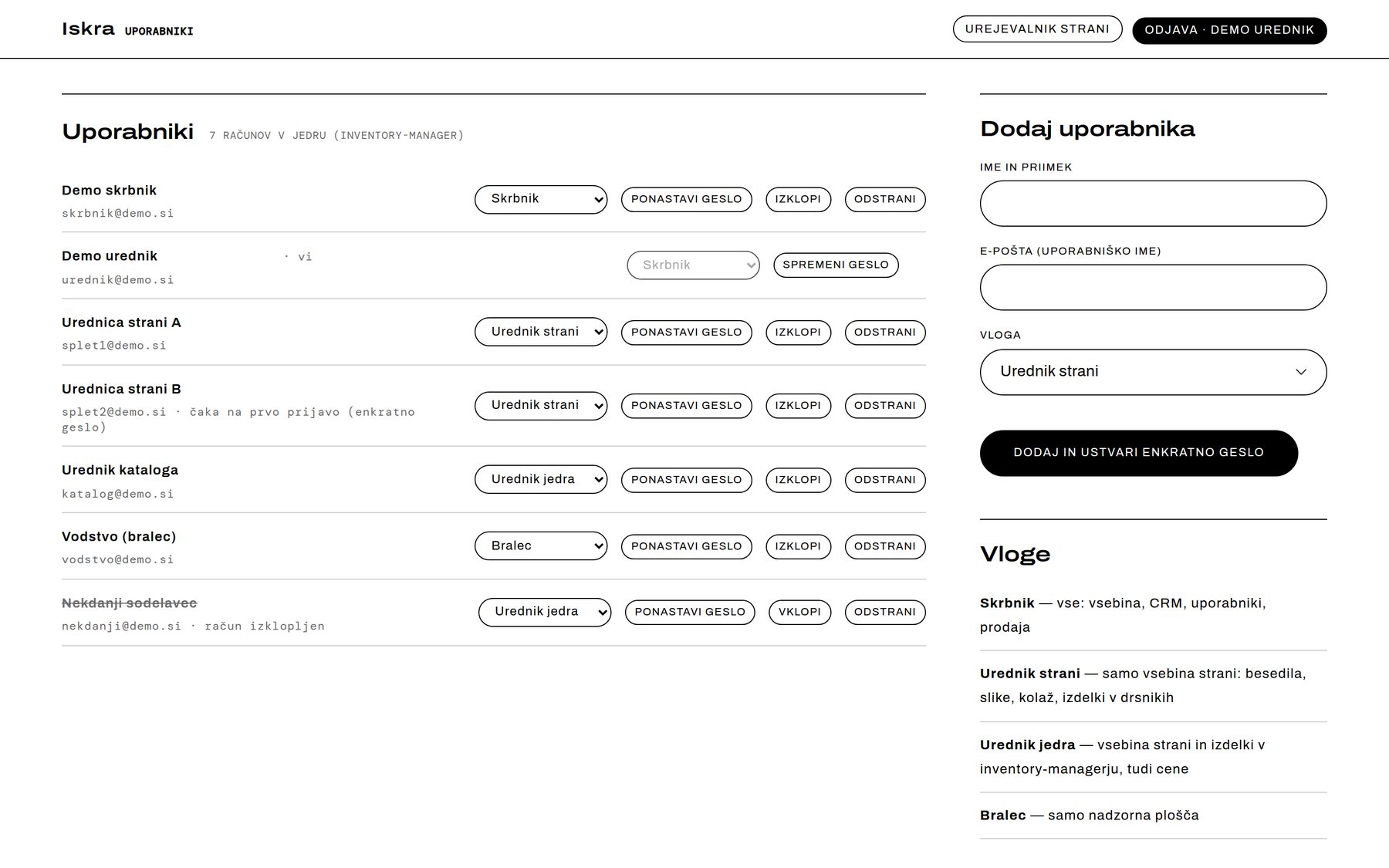1389x868 pixels.
Task: Click Spremeni geslo for Demo urednik
Action: (x=836, y=265)
